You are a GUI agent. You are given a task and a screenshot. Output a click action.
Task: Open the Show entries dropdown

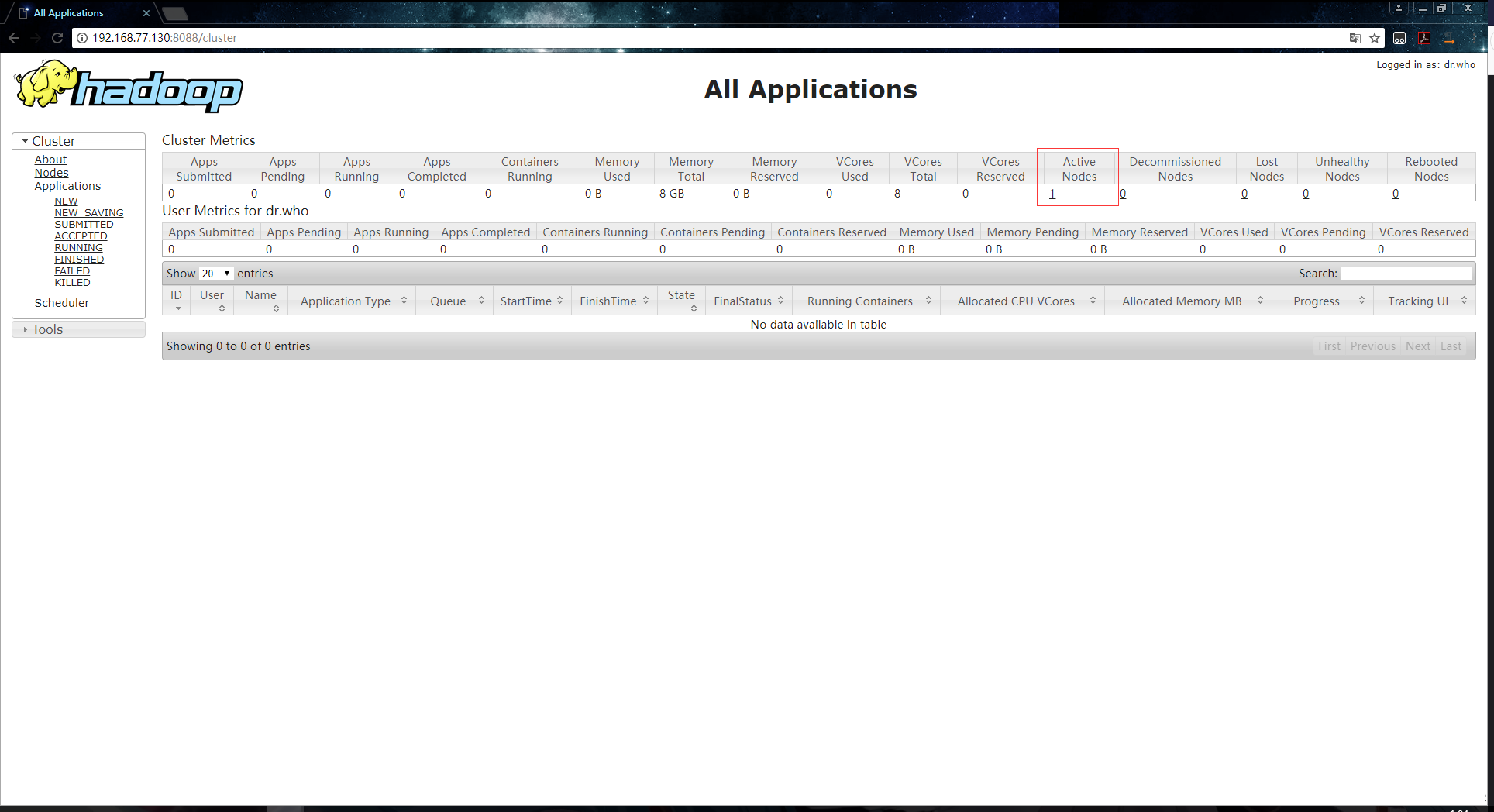coord(216,274)
